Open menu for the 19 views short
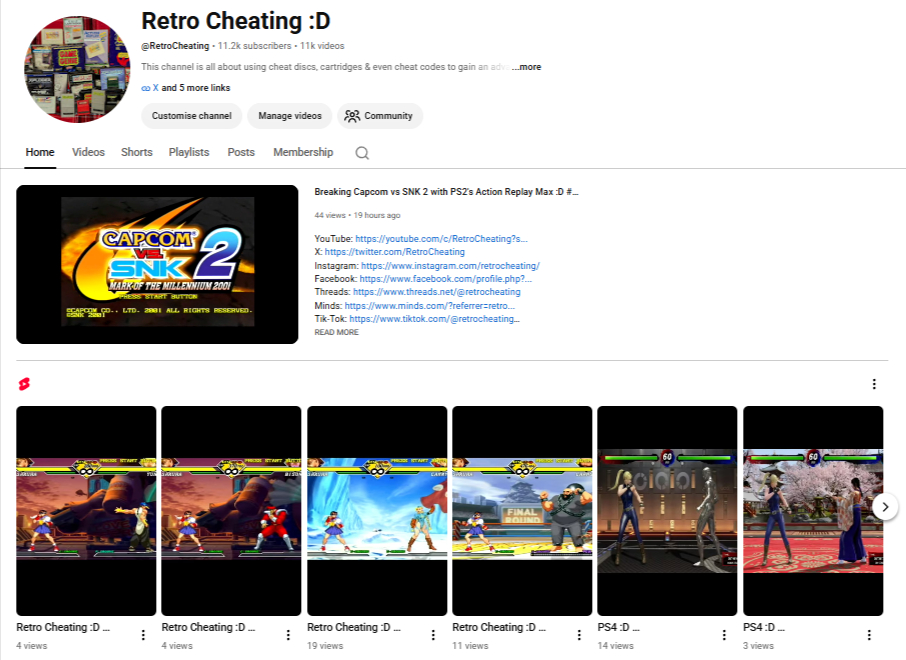The height and width of the screenshot is (660, 906). pos(433,635)
